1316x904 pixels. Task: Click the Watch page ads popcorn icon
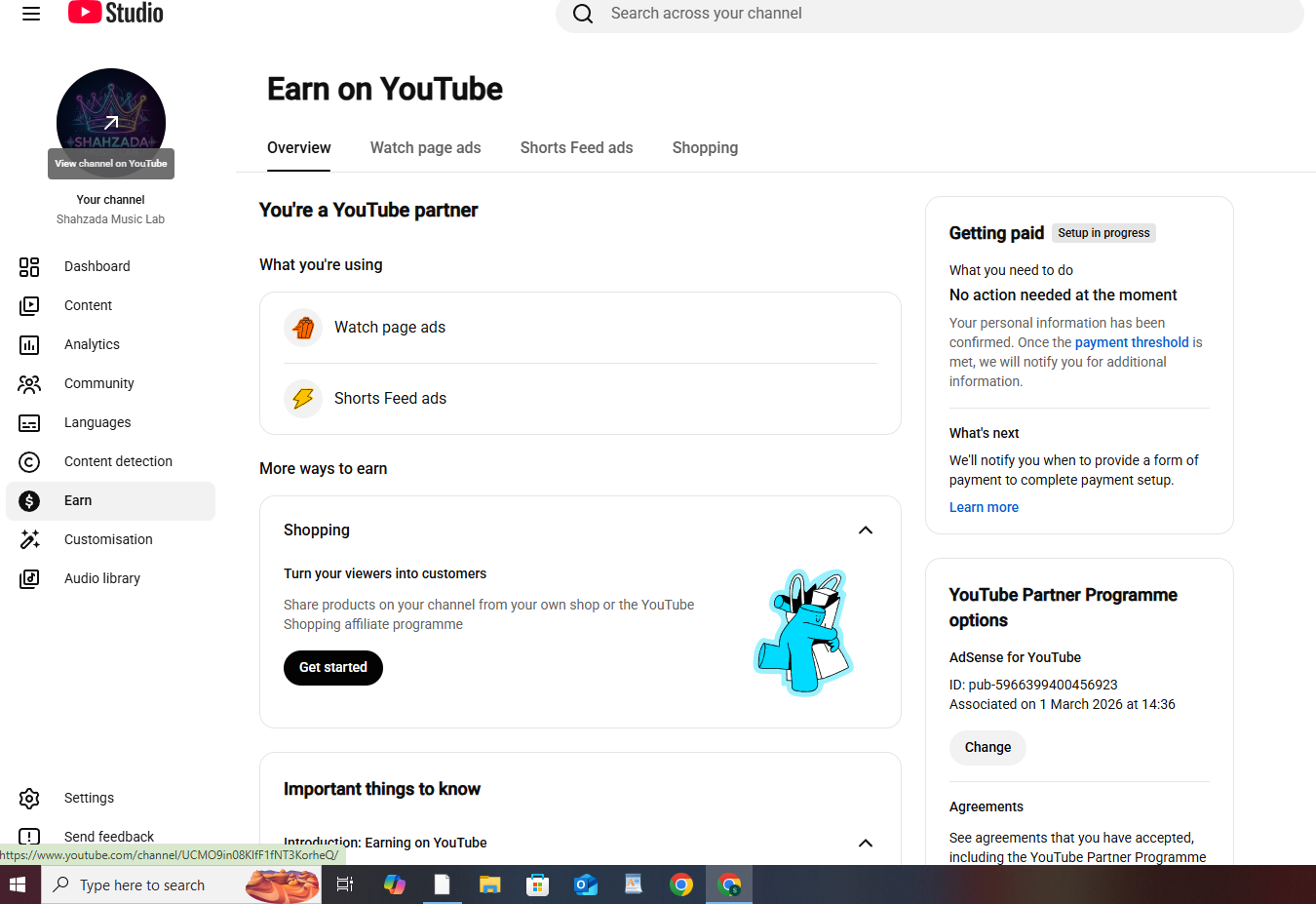(303, 328)
